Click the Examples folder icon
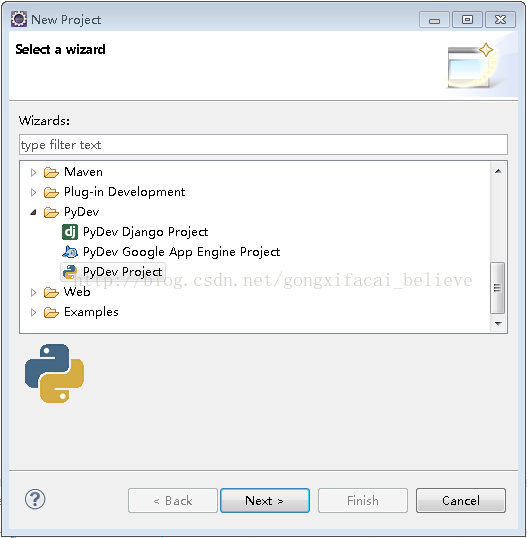The image size is (527, 538). [51, 312]
